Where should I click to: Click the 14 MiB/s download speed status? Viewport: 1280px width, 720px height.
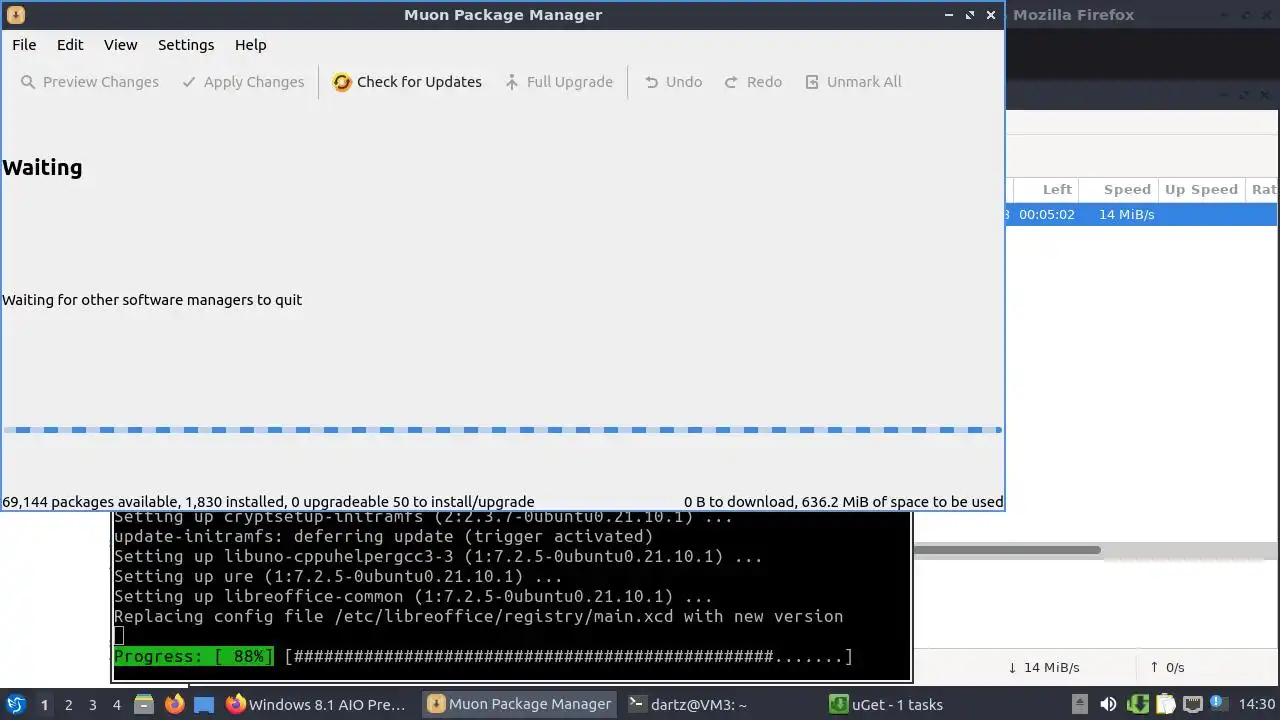[x=1044, y=667]
